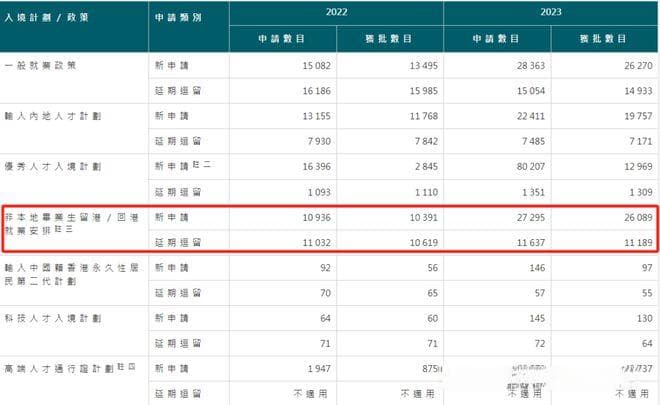This screenshot has width=660, height=405.
Task: Click the value 11 768
Action: (423, 116)
